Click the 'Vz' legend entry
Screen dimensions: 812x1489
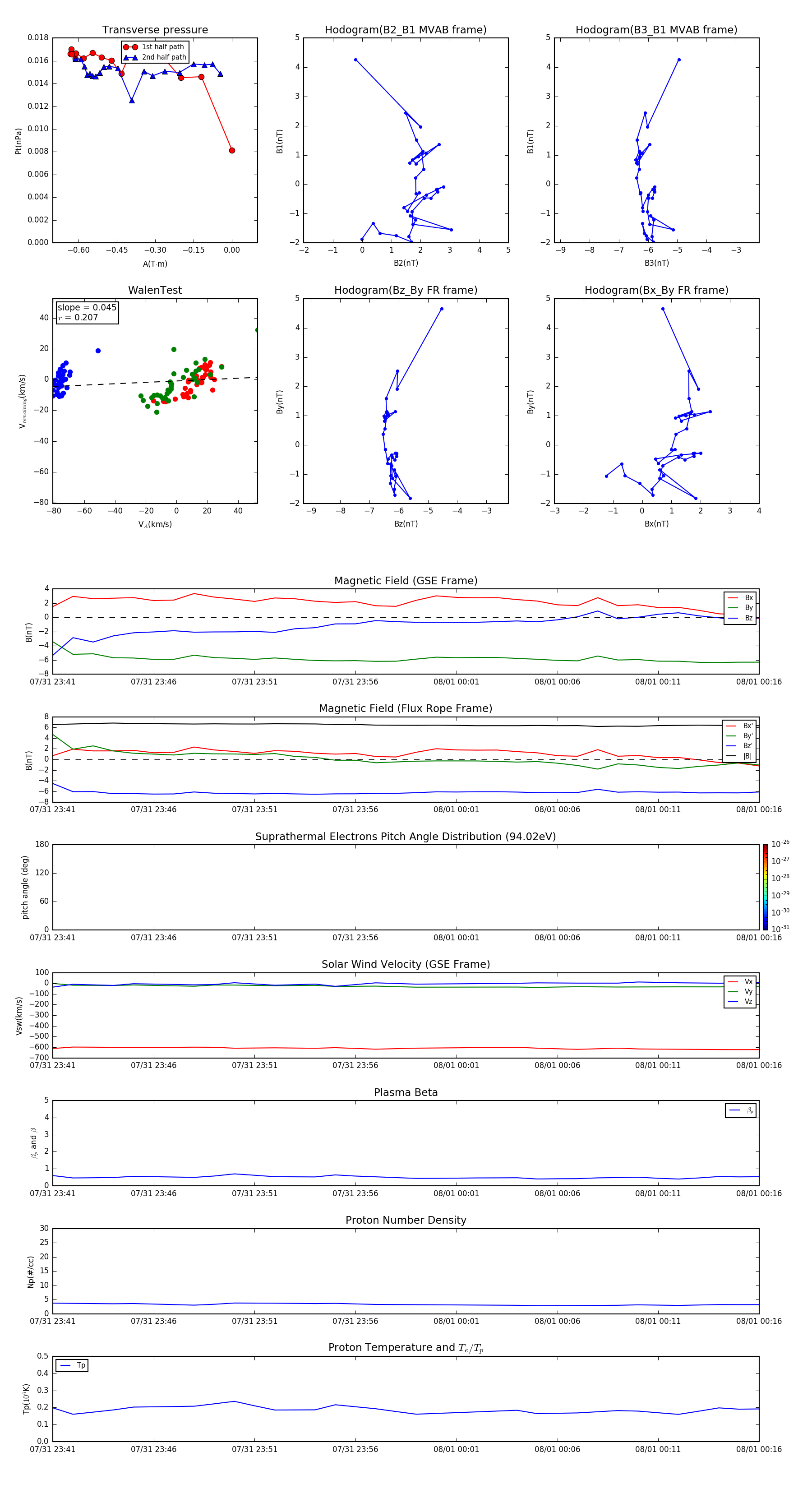pyautogui.click(x=740, y=1002)
